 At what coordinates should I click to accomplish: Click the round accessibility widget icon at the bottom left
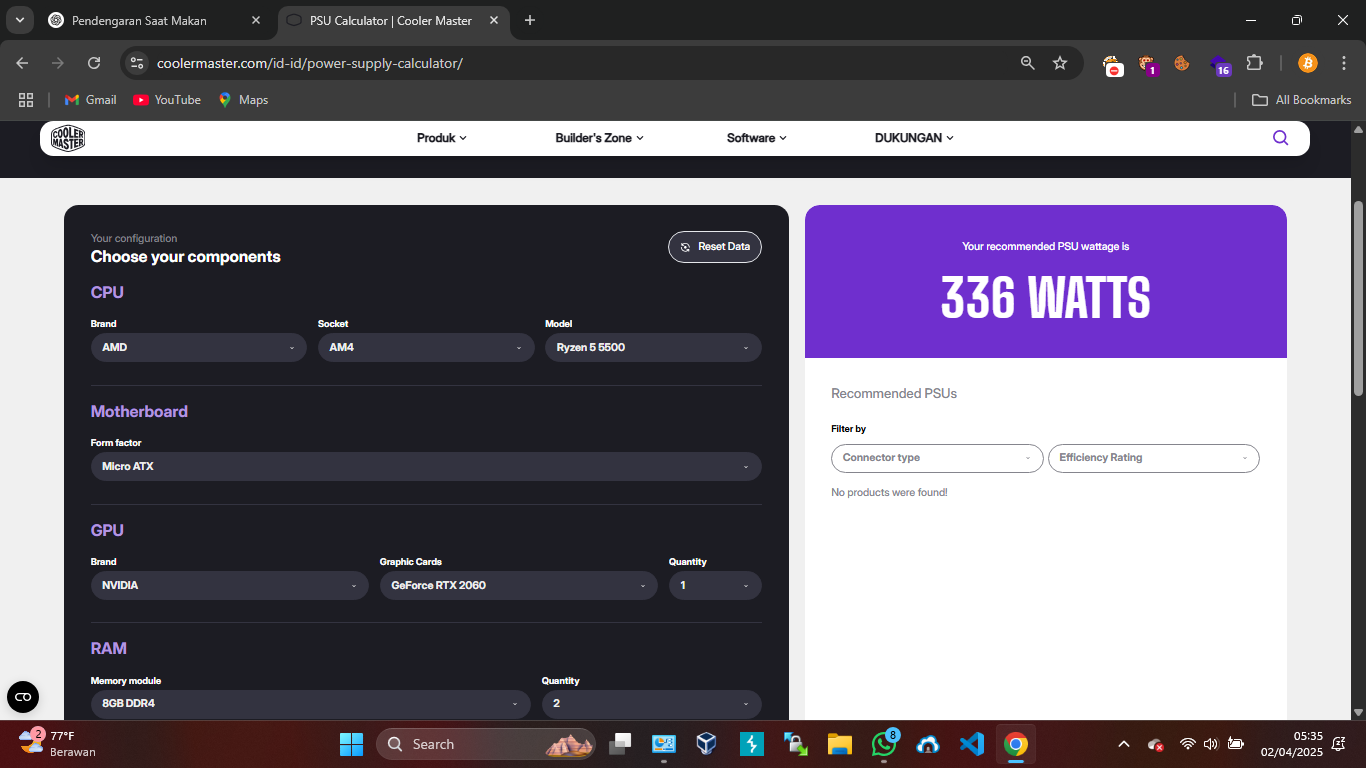[x=23, y=696]
